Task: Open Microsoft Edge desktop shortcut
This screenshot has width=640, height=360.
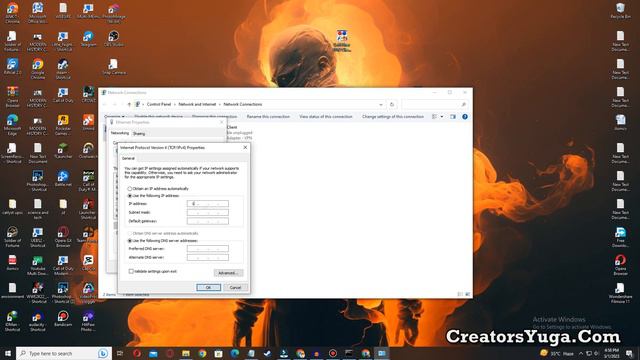Action: point(12,124)
